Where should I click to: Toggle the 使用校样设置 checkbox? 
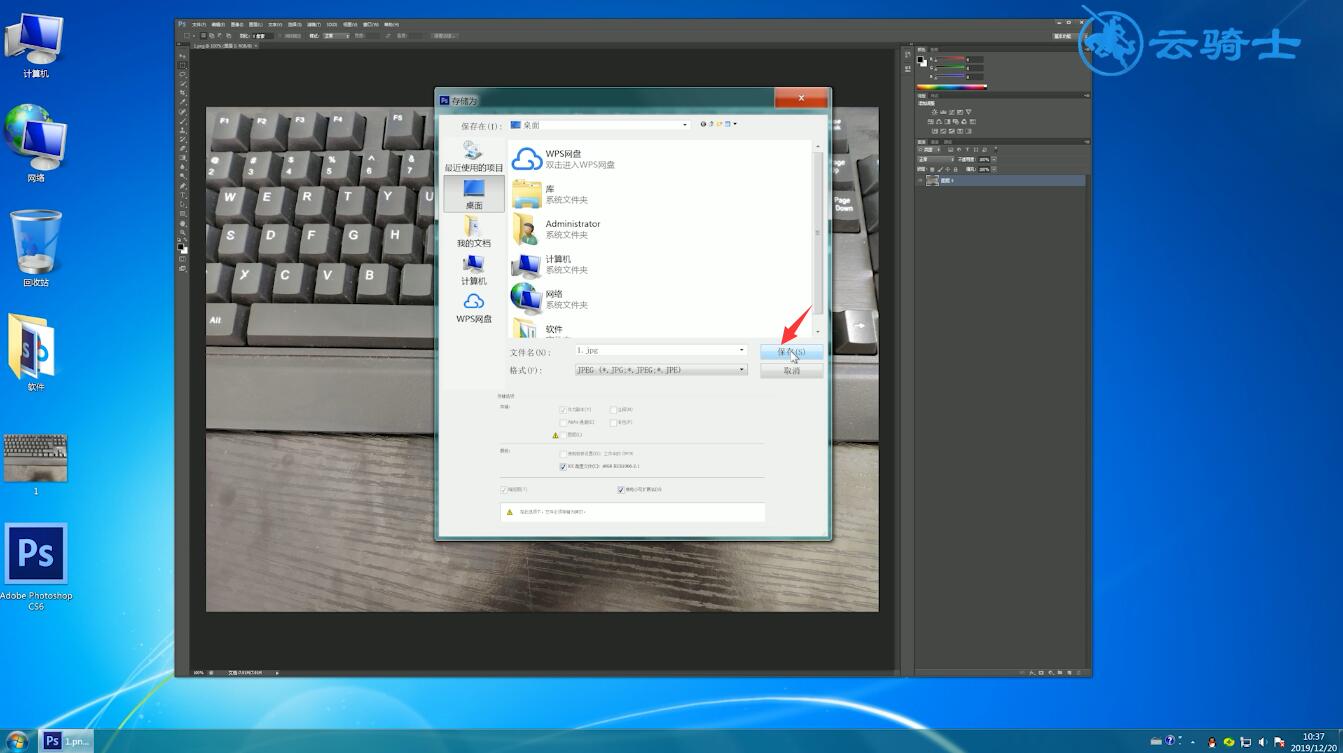(563, 453)
